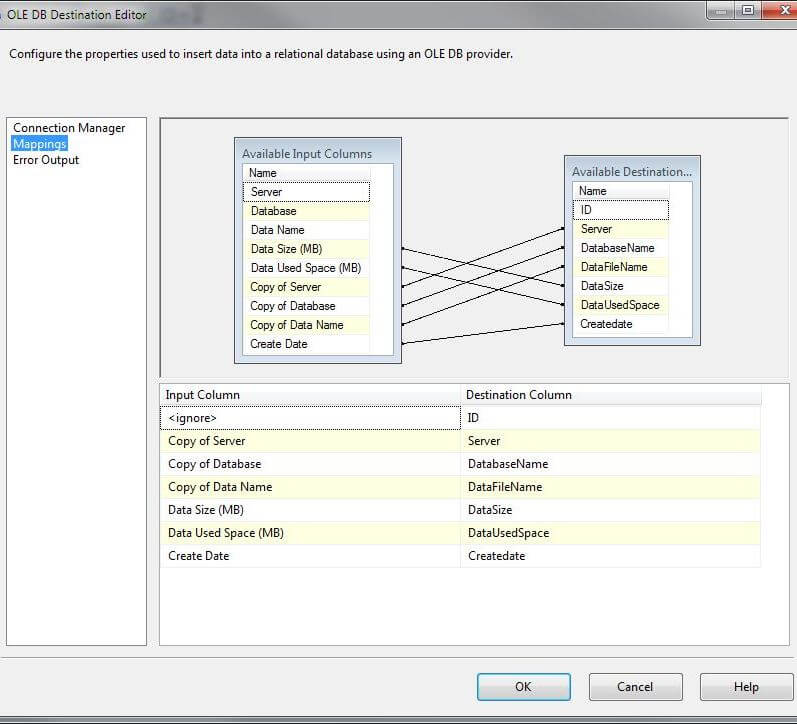Select DataUsedSpace in Available Destination columns

621,305
